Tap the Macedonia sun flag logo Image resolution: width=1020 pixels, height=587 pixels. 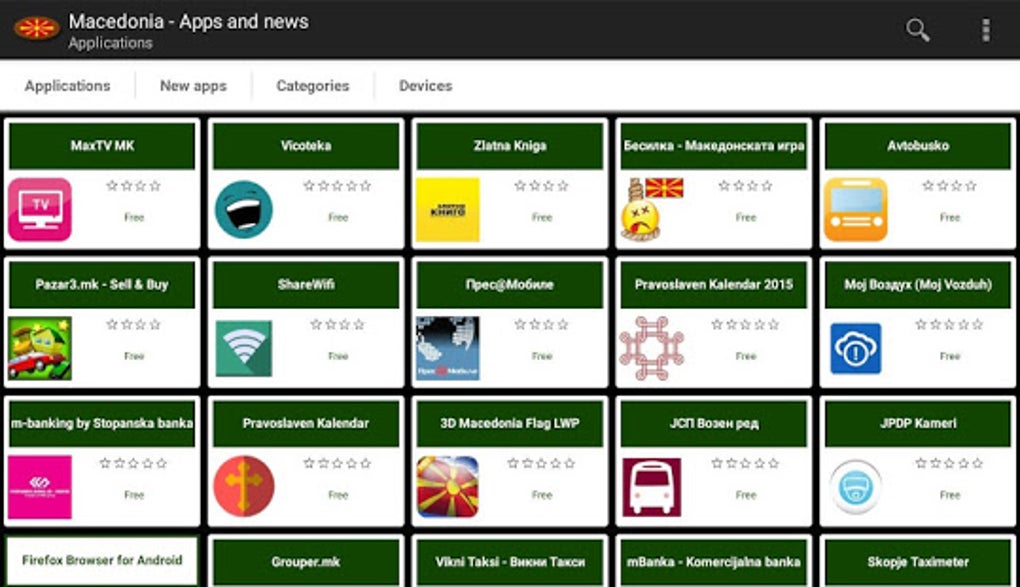click(36, 29)
